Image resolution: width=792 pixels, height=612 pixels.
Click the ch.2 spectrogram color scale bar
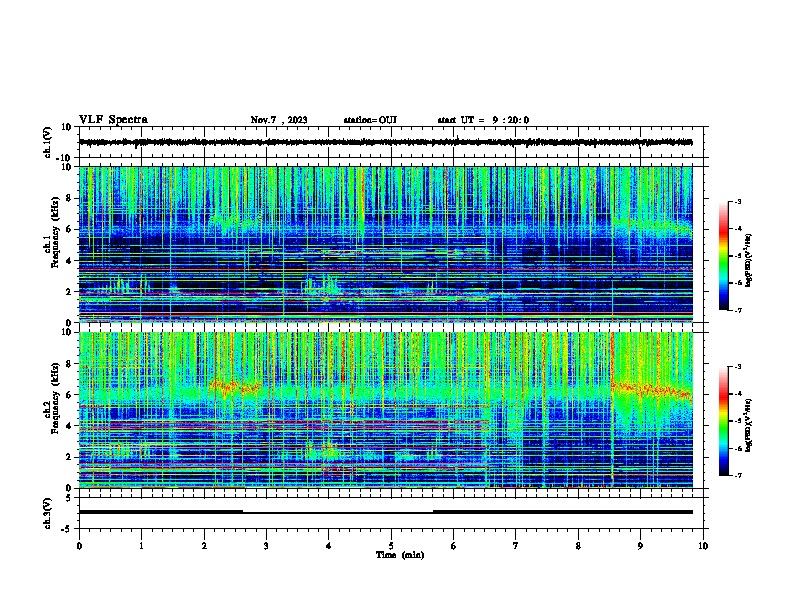tap(723, 421)
